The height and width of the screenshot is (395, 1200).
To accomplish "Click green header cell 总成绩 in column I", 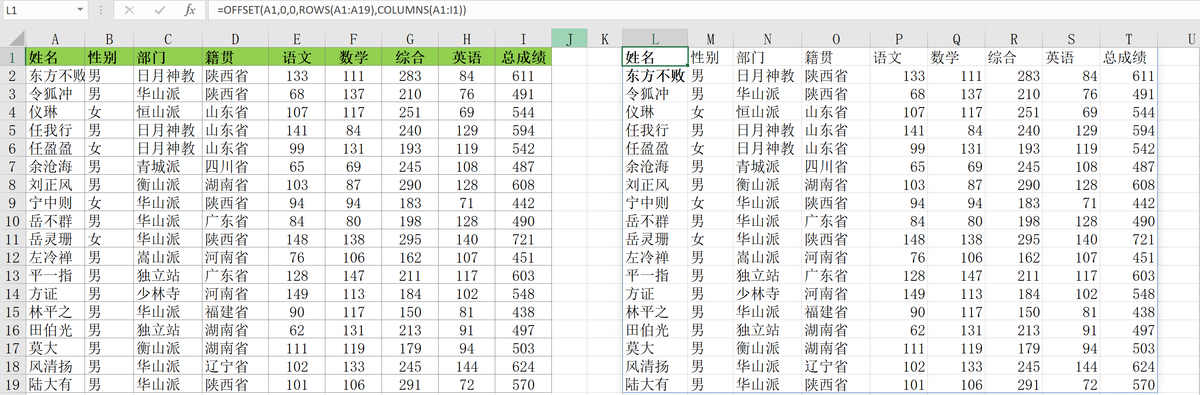I will [x=523, y=57].
